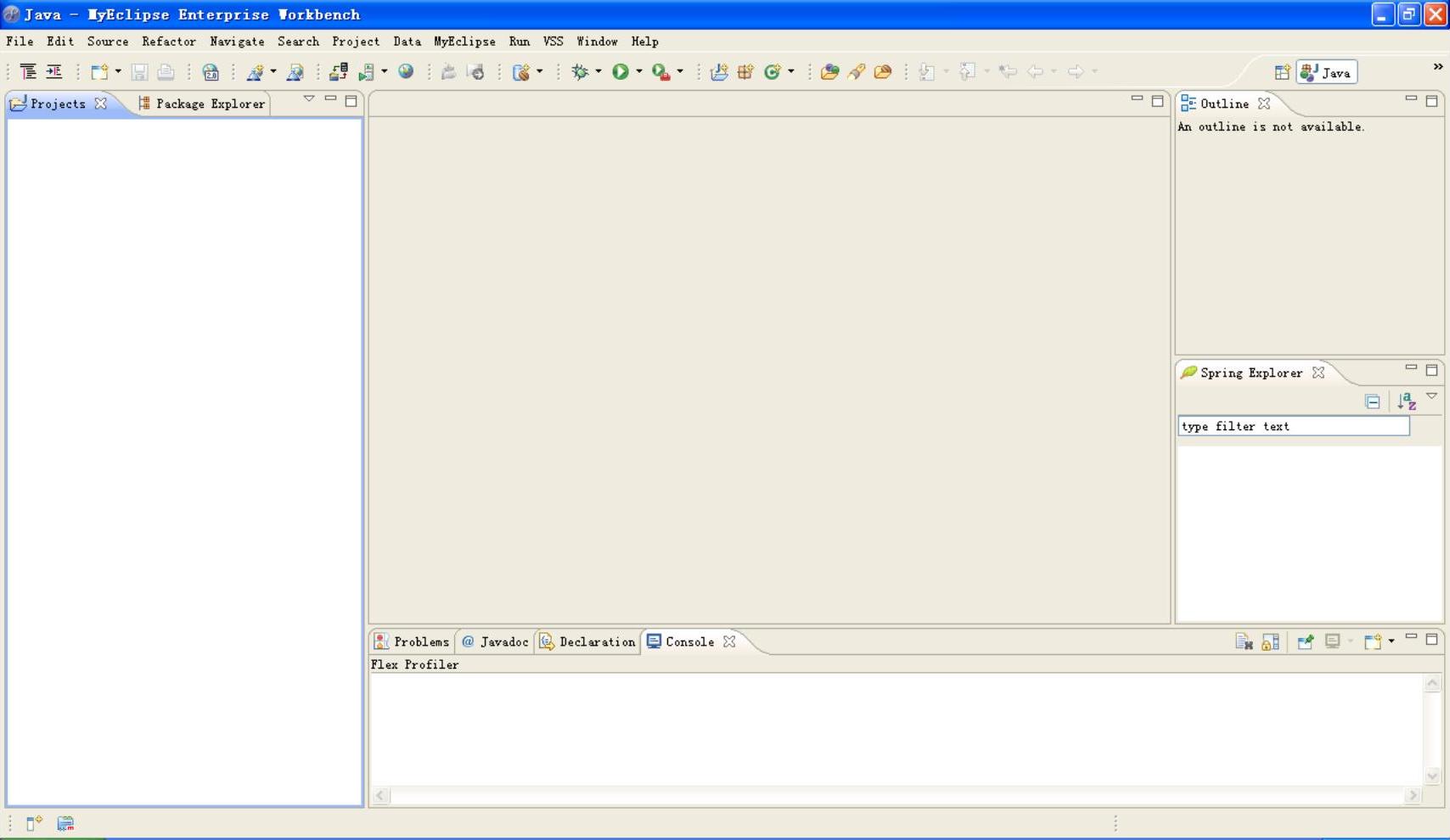Screen dimensions: 1450x840
Task: Click the grayed Save disk icon
Action: (139, 72)
